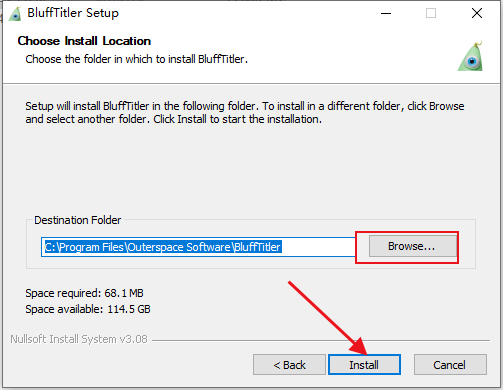Click the 'Space required: 68.1 MB' text
The image size is (503, 390).
click(x=84, y=293)
